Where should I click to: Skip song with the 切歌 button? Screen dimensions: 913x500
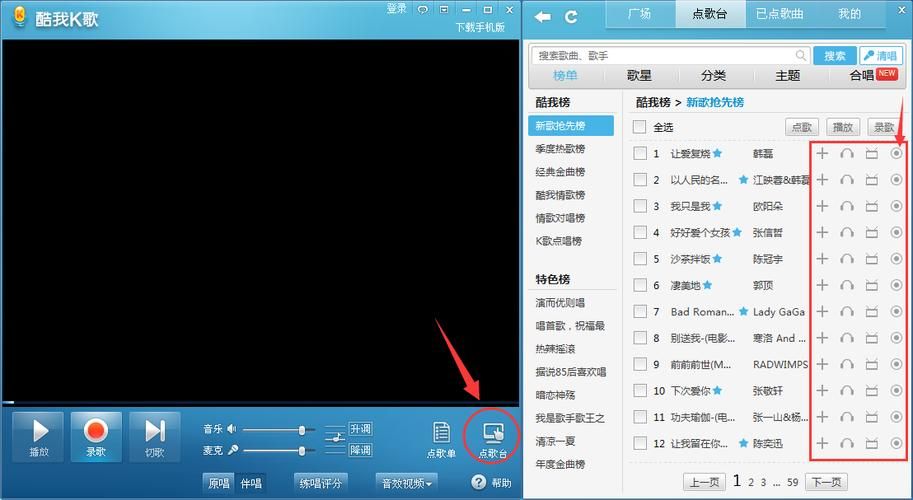(154, 435)
